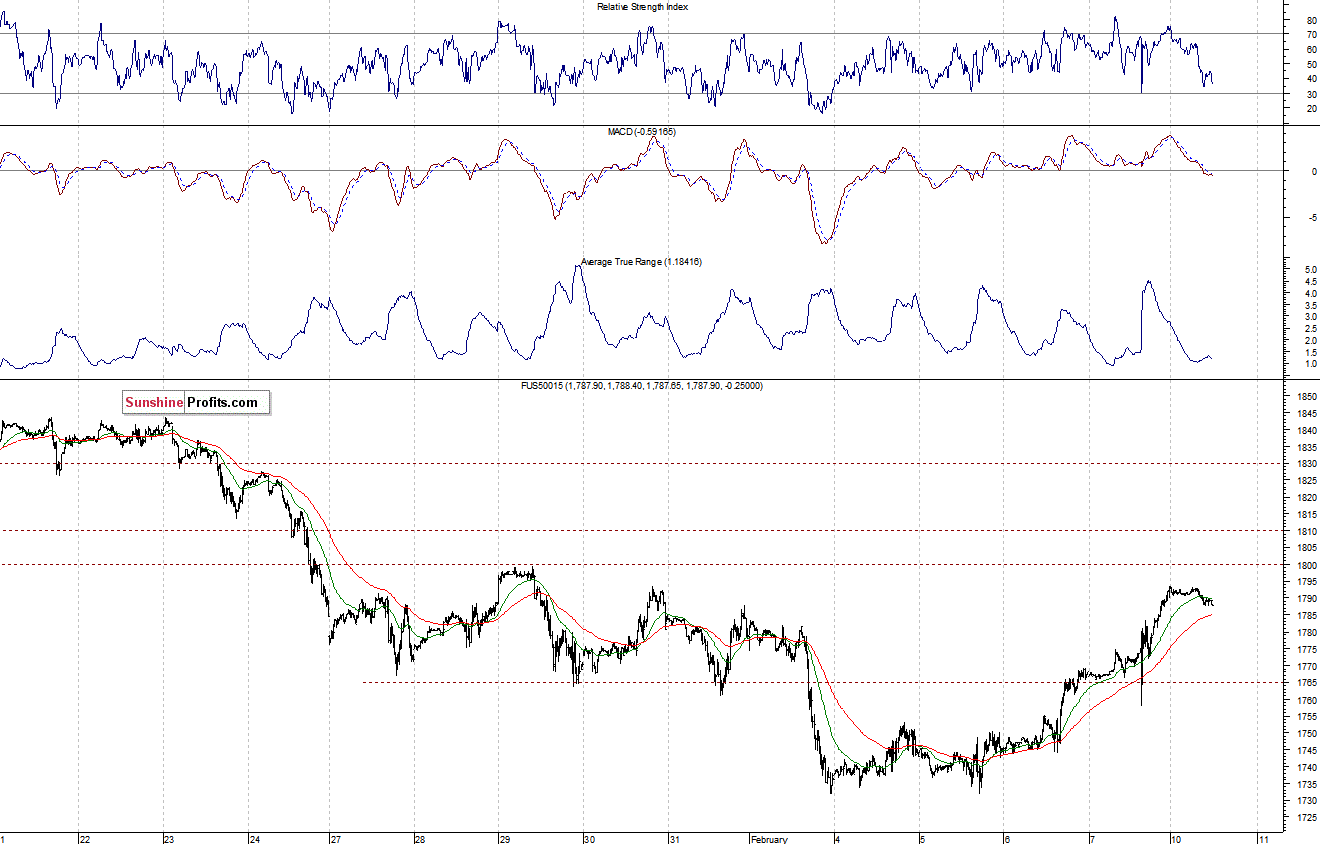Click price axis value 1810

pyautogui.click(x=1305, y=531)
